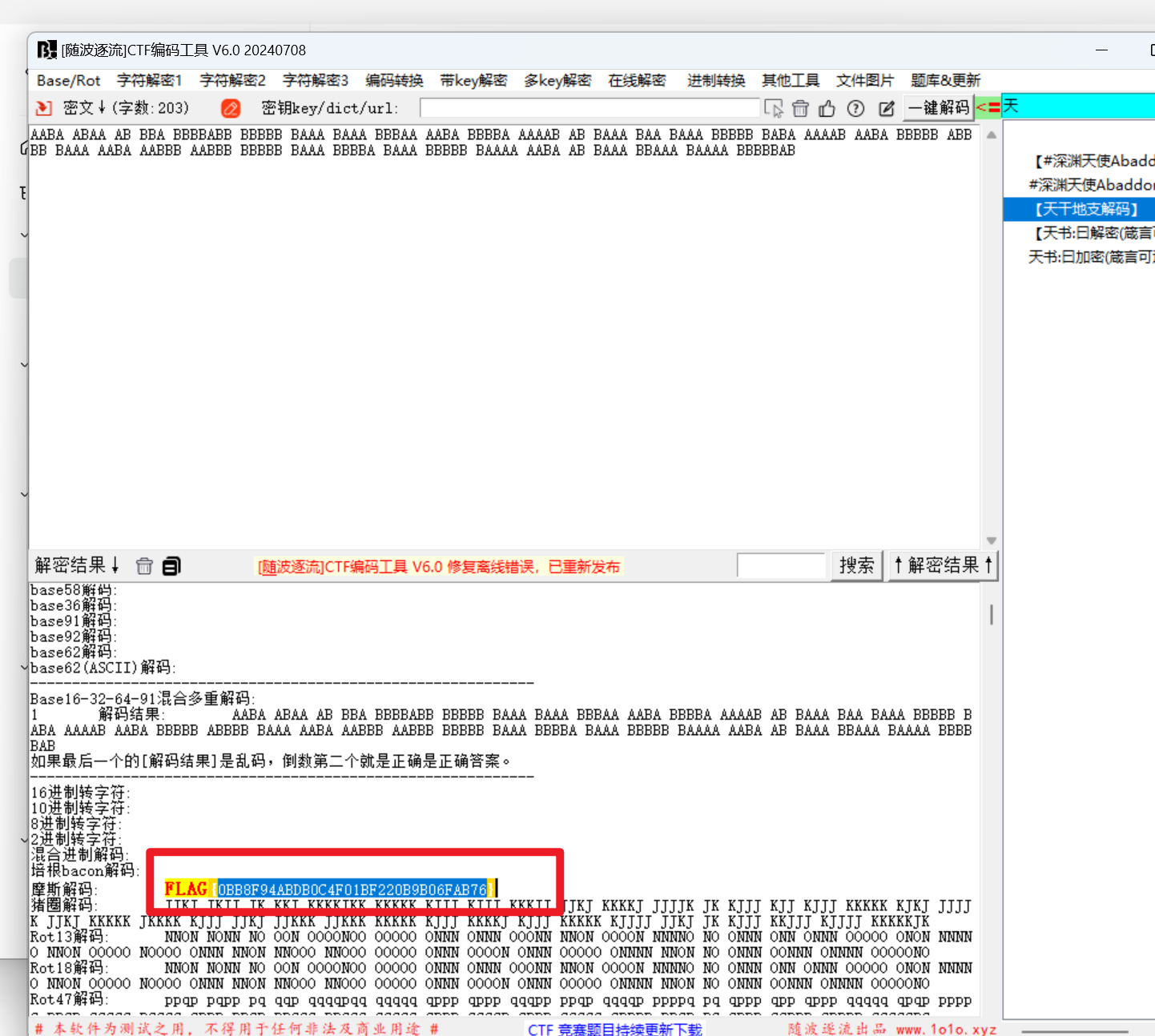Viewport: 1155px width, 1036px height.
Task: Click the Rot13解码 result label
Action: tap(69, 937)
